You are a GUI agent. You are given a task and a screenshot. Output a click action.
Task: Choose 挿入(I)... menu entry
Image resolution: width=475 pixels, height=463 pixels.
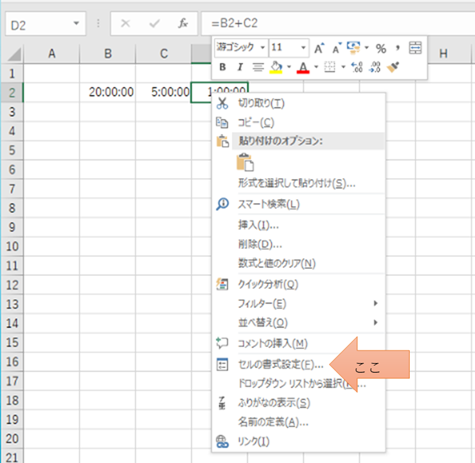[298, 225]
